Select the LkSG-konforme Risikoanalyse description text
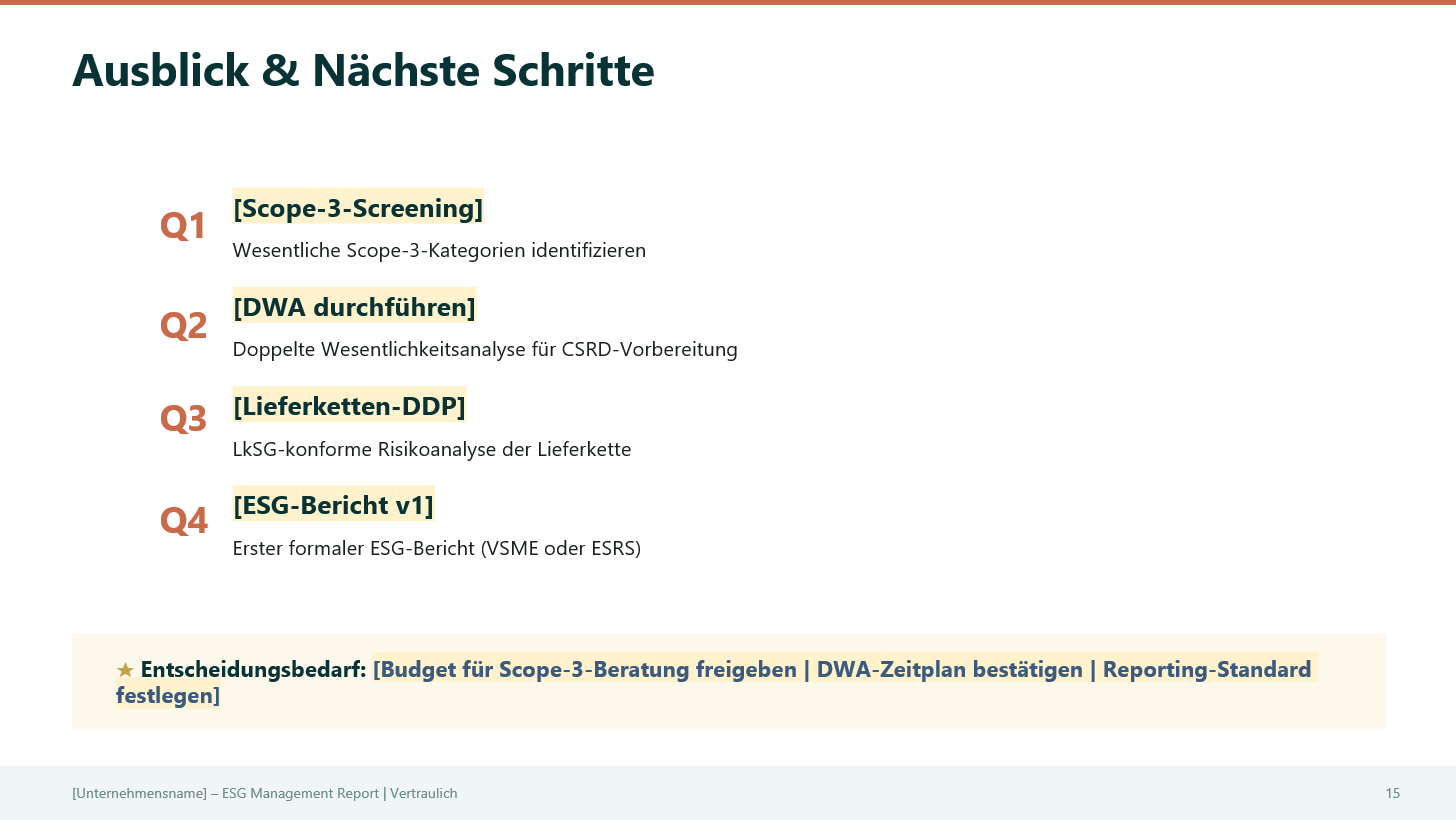1456x820 pixels. (x=432, y=449)
